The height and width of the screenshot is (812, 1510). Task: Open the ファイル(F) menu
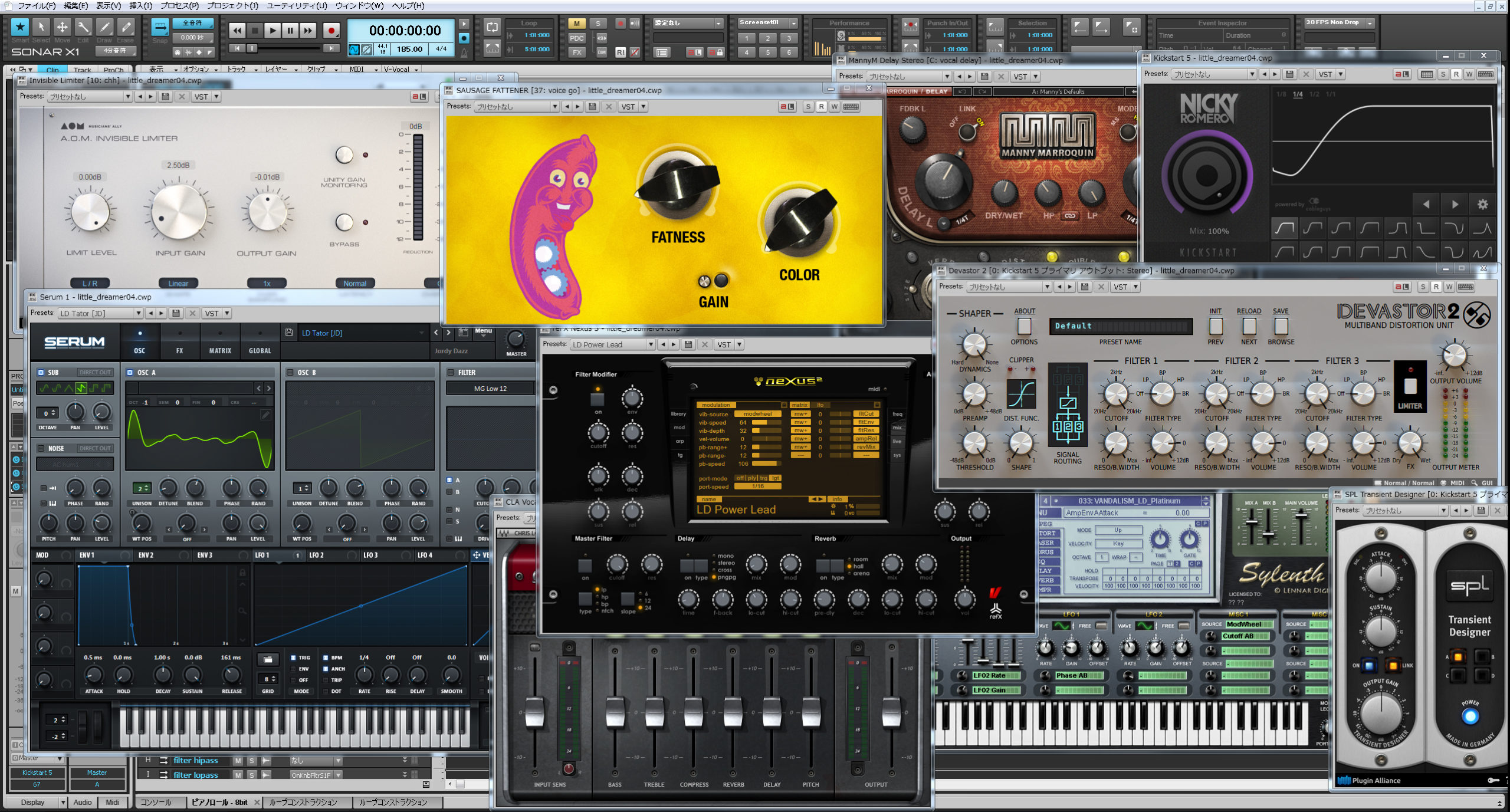[x=37, y=6]
